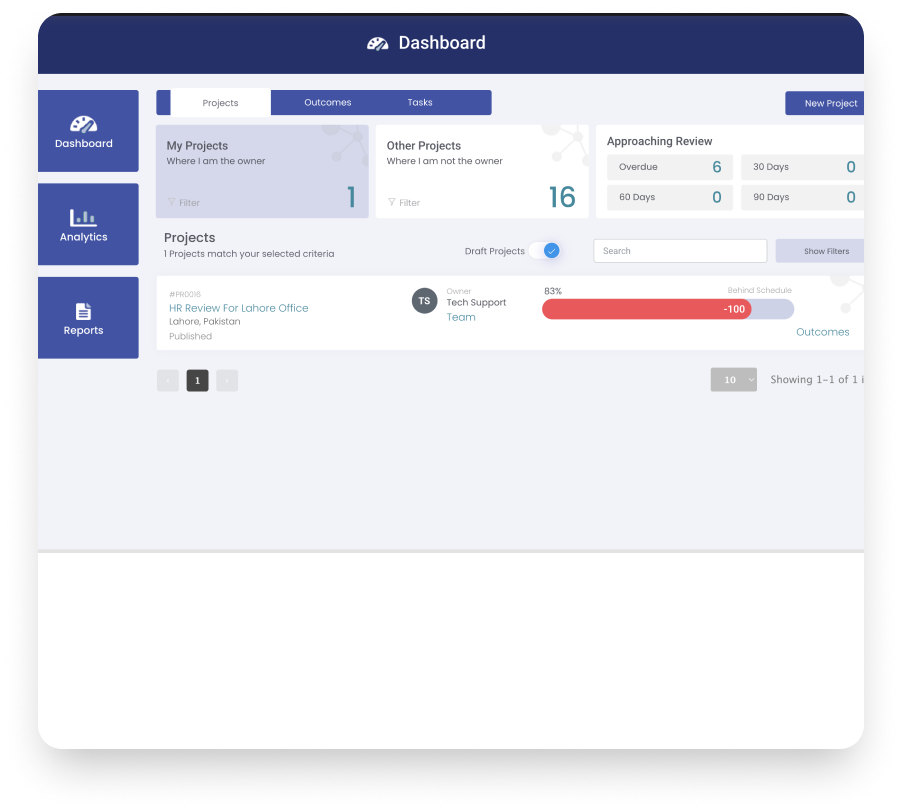Open the Outcomes link in project row
Viewport: 902px width, 812px height.
[x=822, y=332]
